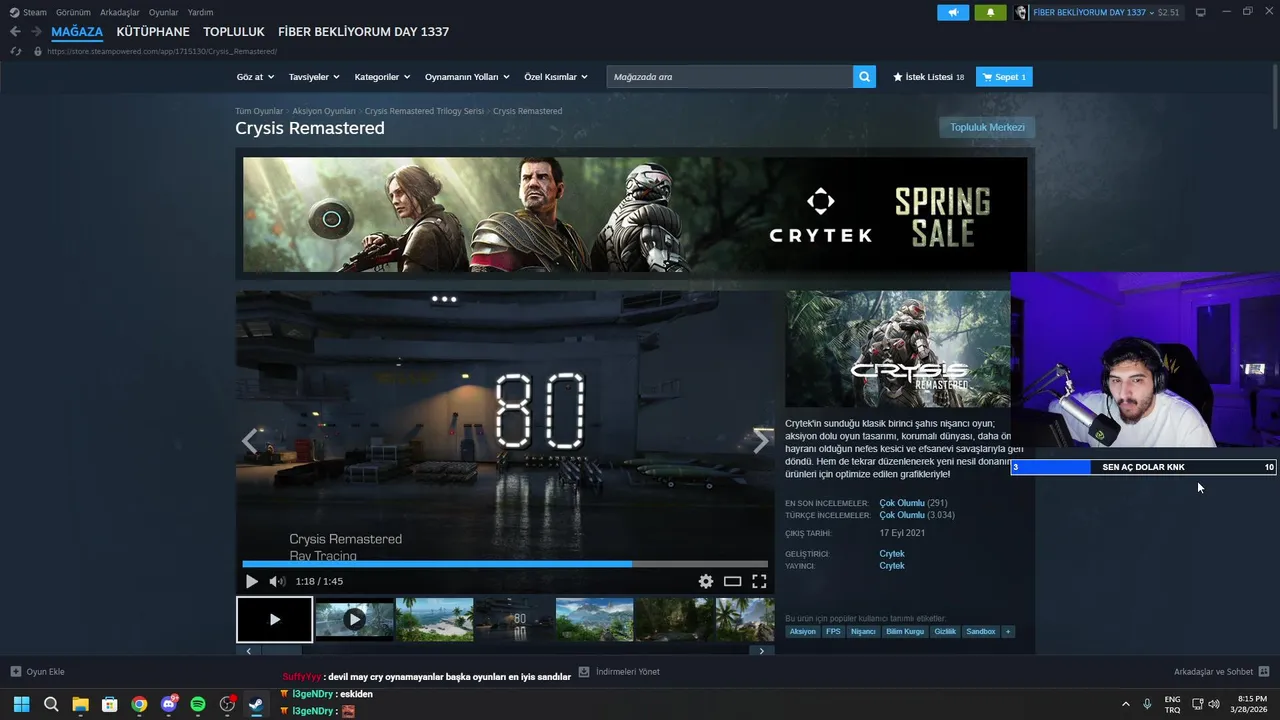The height and width of the screenshot is (720, 1280).
Task: Expand the Özel Kısımlar dropdown
Action: tap(556, 77)
